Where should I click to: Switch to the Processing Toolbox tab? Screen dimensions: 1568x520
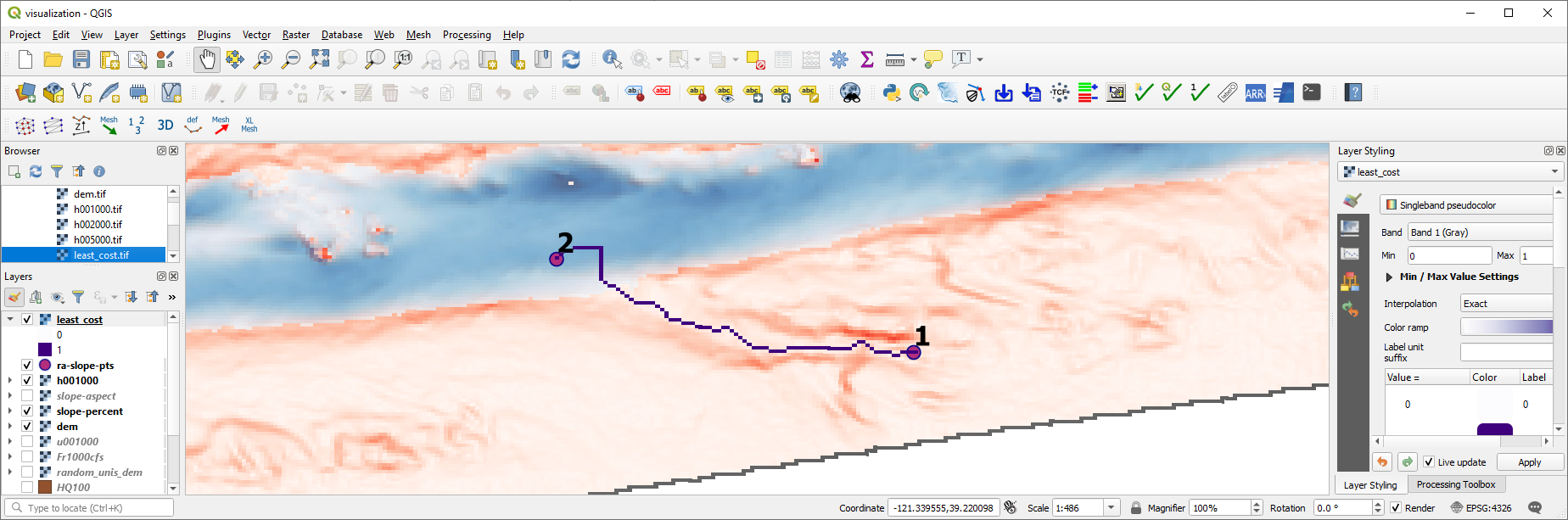[x=1455, y=484]
